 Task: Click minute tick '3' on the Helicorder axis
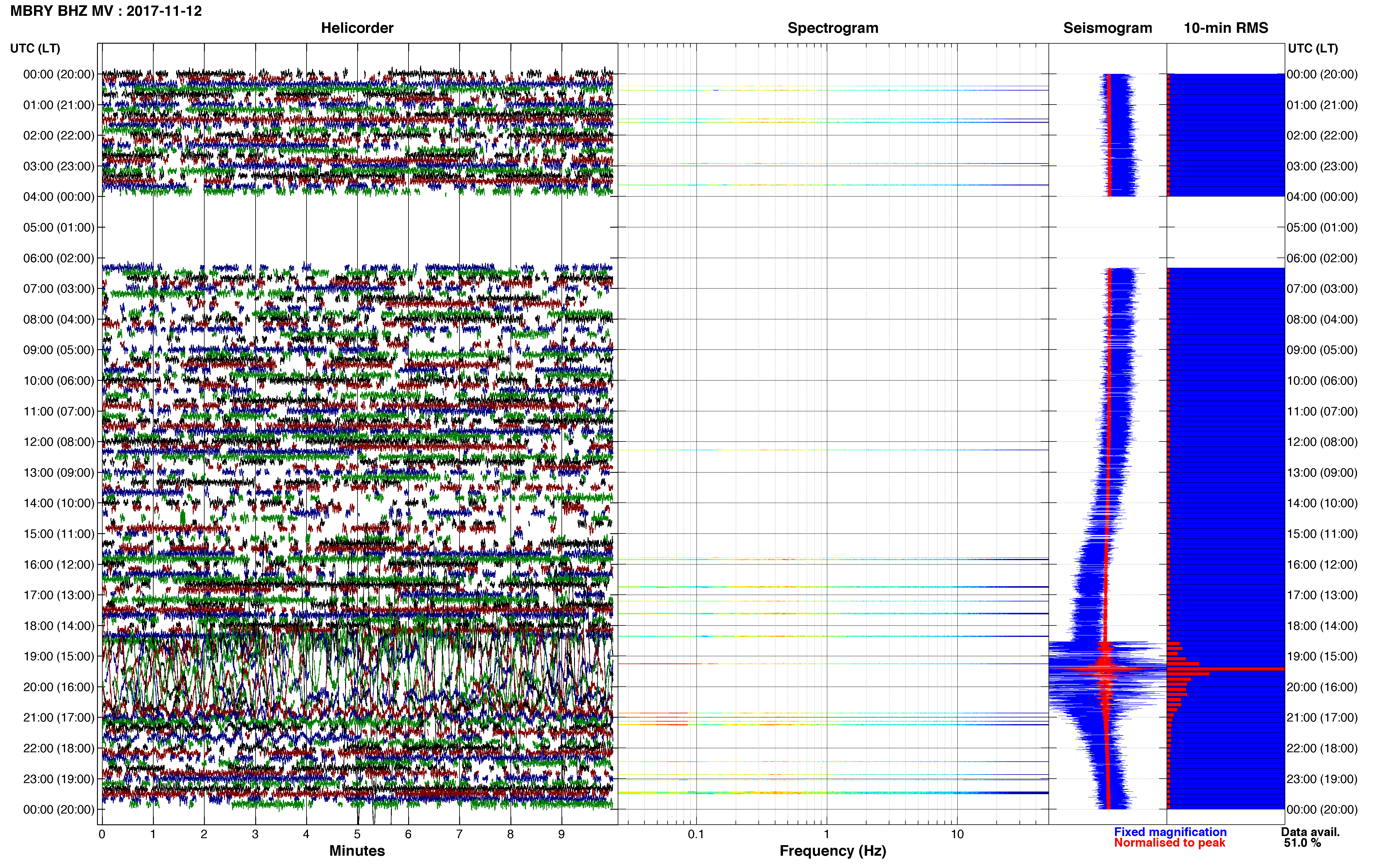[x=255, y=834]
